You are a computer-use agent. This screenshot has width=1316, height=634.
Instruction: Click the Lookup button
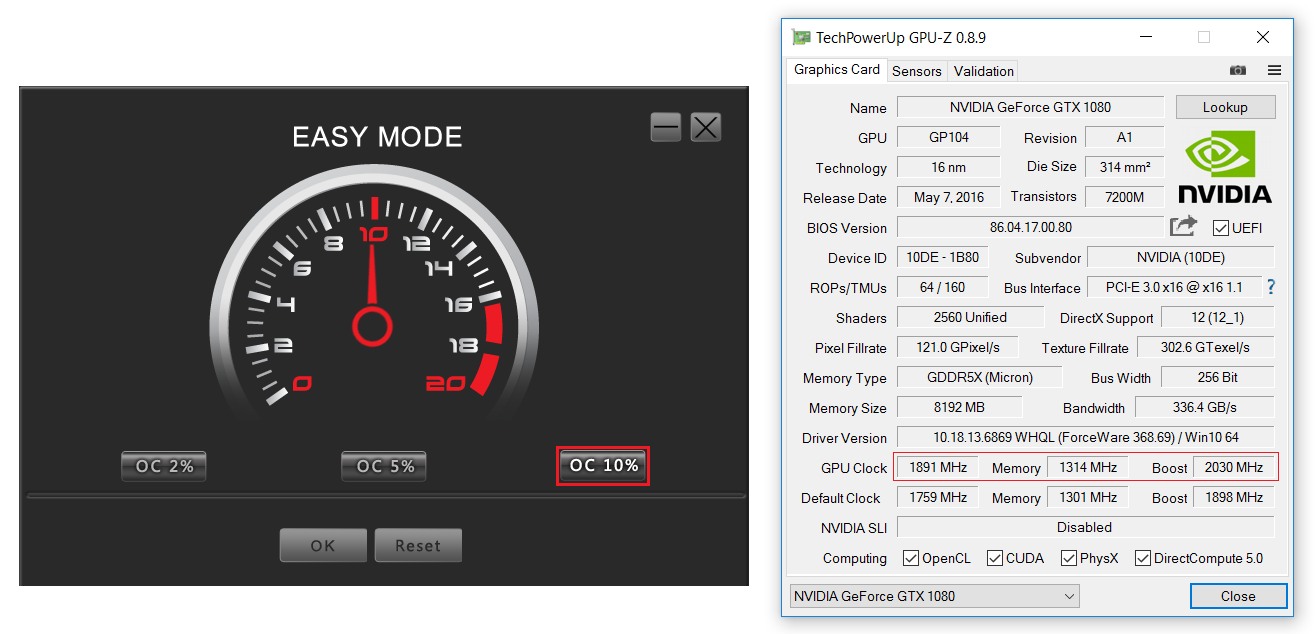(x=1225, y=107)
